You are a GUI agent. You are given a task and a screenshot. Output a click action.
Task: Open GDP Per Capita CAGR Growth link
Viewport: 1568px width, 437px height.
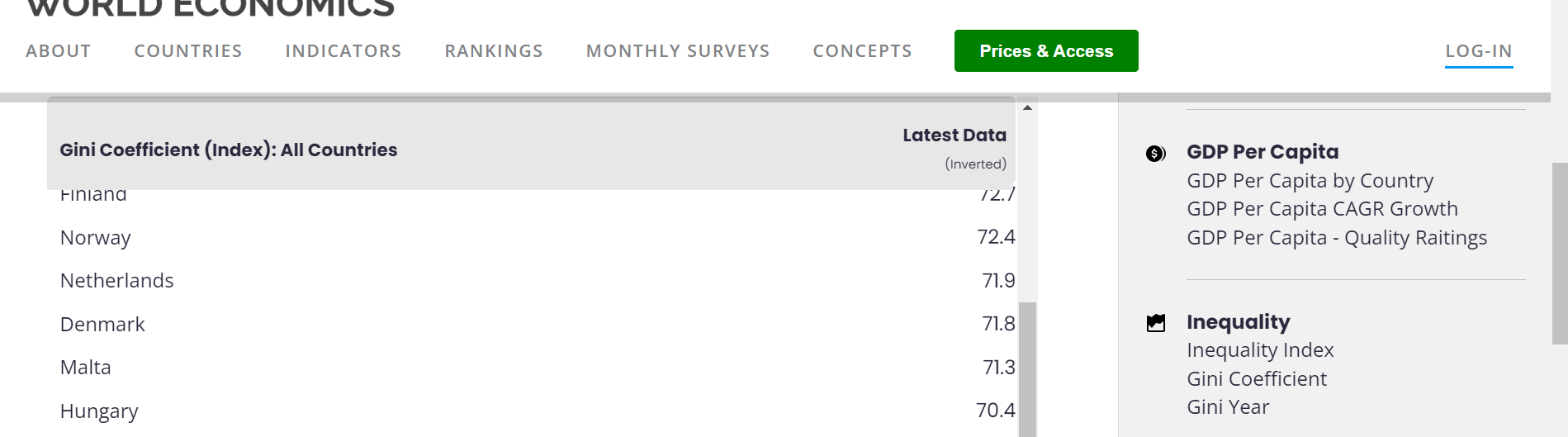coord(1322,209)
